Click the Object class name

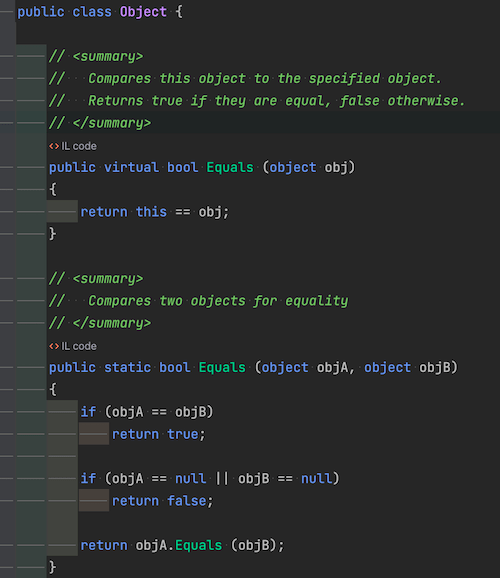143,12
